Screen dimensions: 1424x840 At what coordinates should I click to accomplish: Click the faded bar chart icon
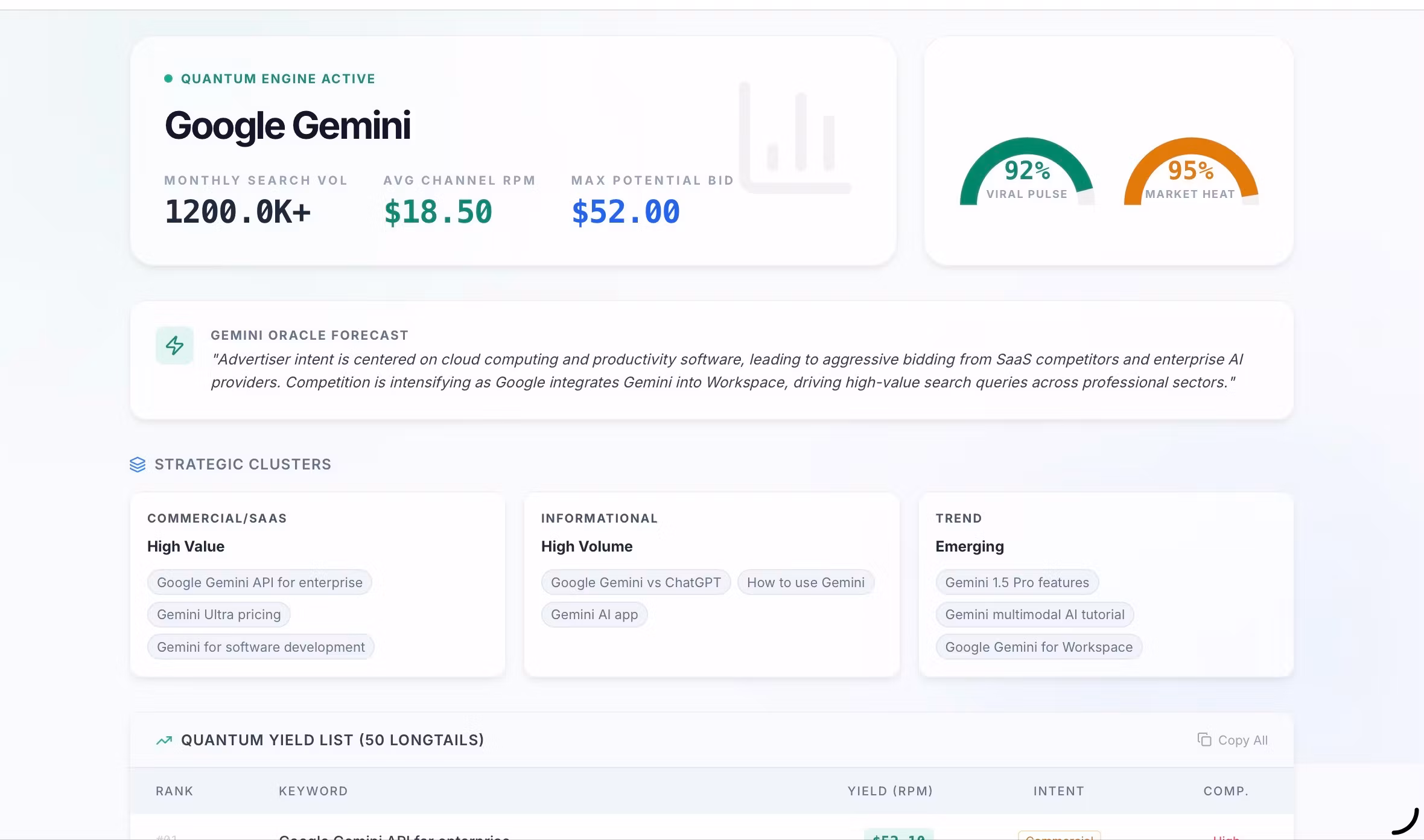tap(795, 138)
